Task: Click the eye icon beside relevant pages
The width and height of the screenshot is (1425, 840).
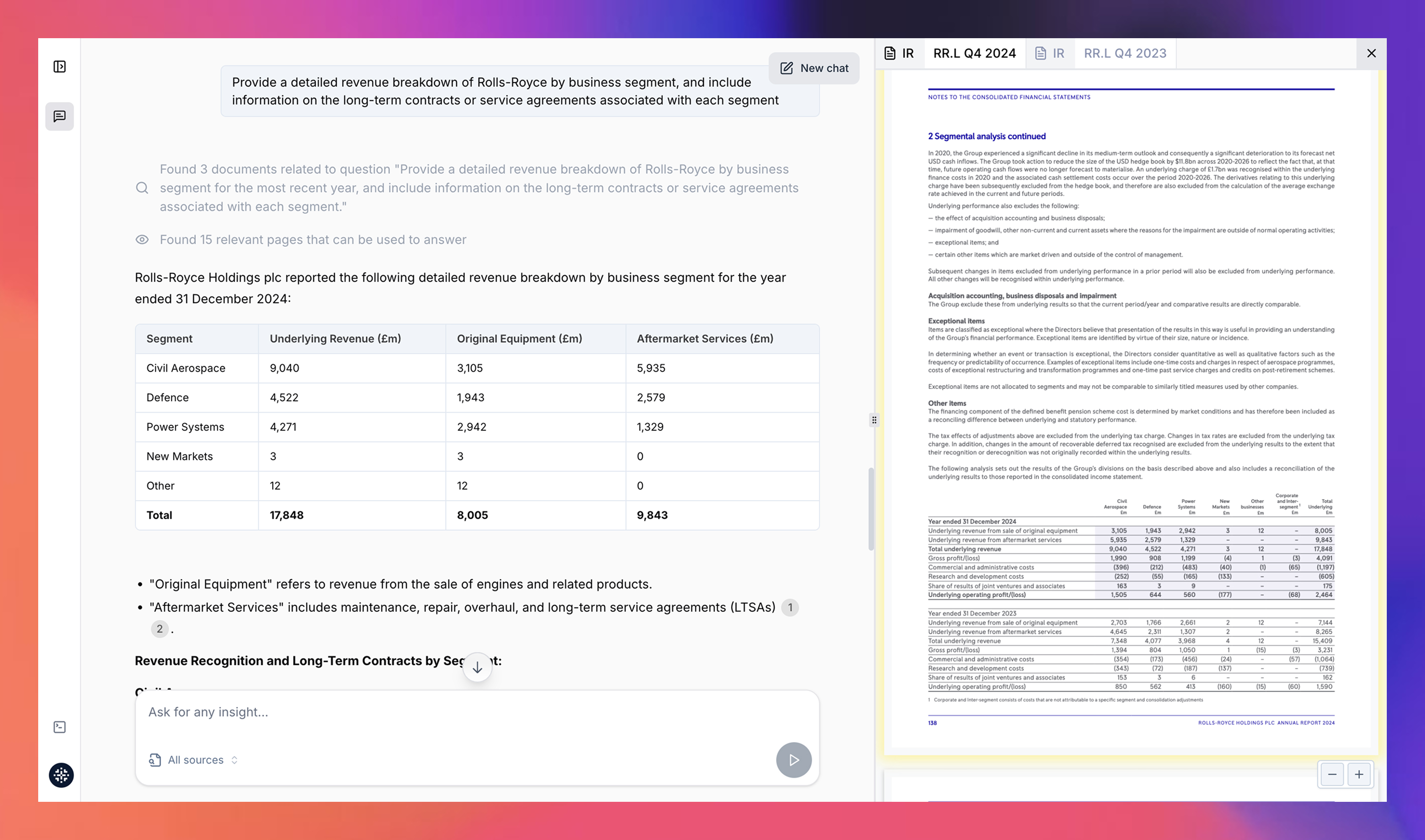Action: click(x=142, y=240)
